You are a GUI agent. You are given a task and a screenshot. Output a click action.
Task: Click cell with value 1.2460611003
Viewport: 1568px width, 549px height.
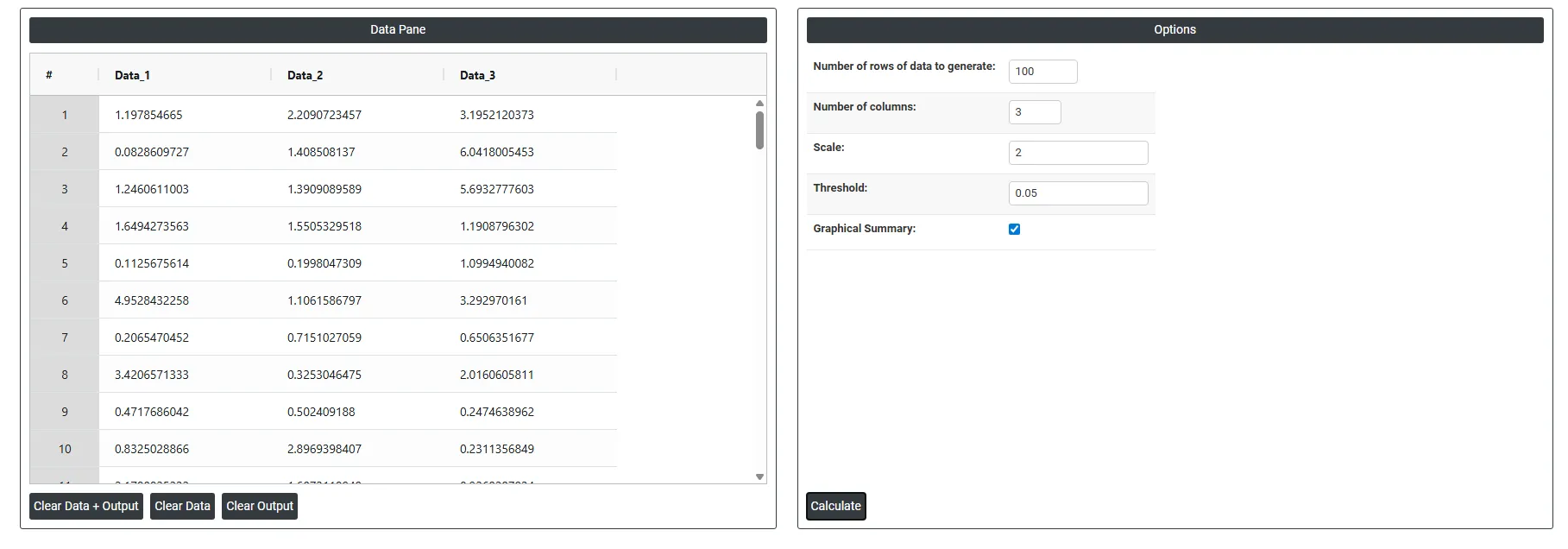(186, 189)
